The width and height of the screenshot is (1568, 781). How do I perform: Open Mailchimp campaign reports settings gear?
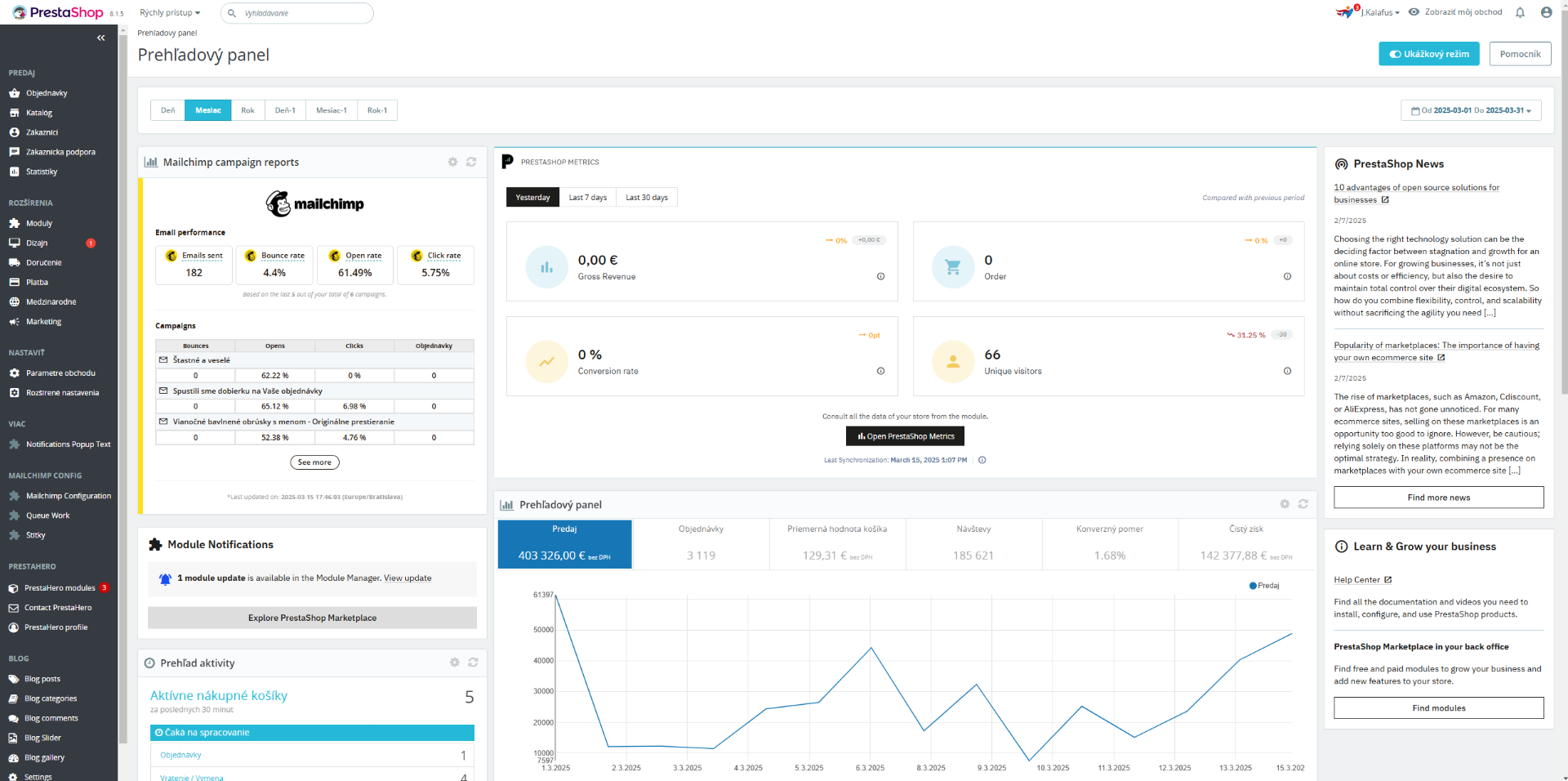point(452,162)
